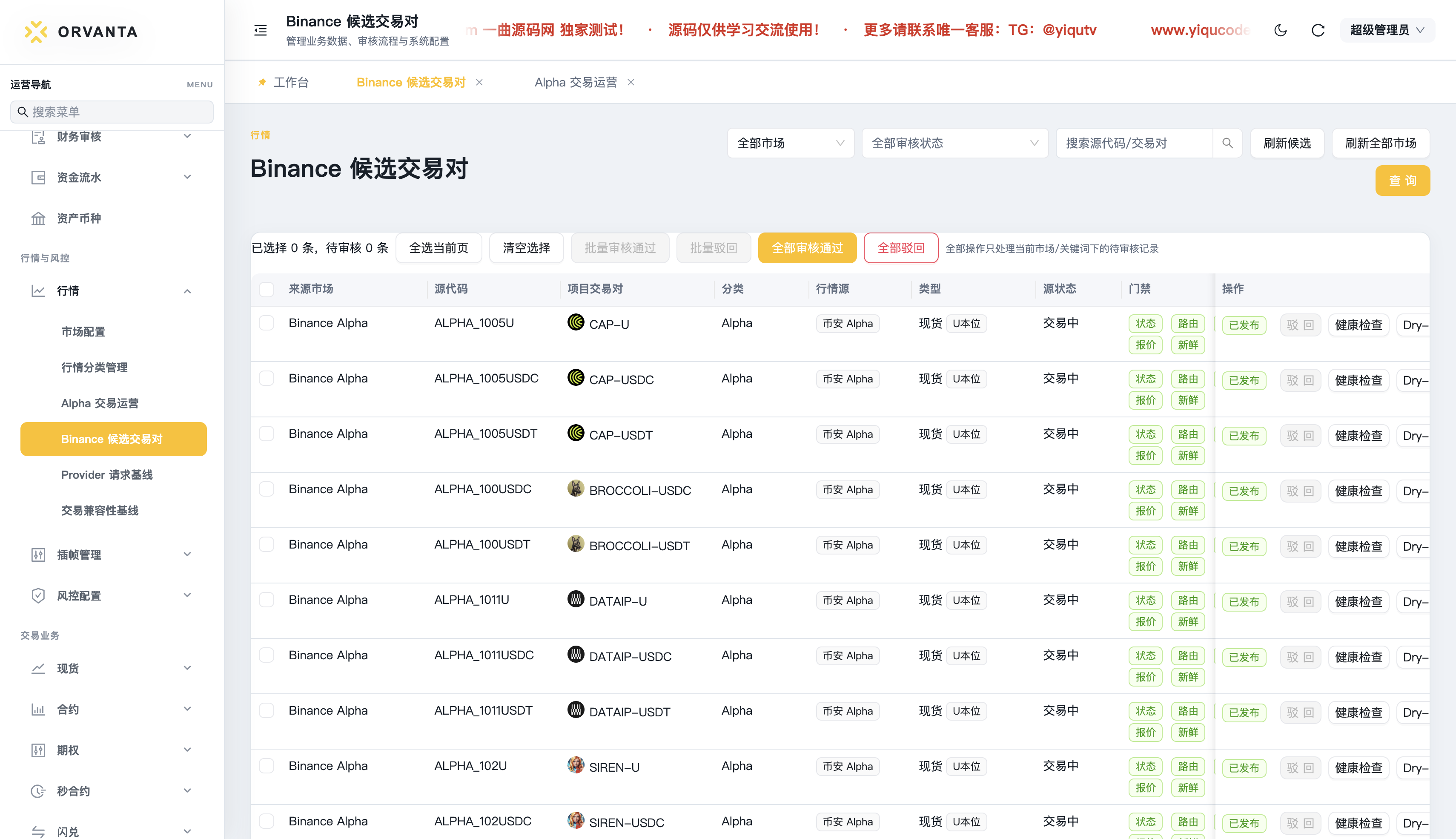Click the 全选当前页 button
This screenshot has height=839, width=1456.
pos(439,248)
